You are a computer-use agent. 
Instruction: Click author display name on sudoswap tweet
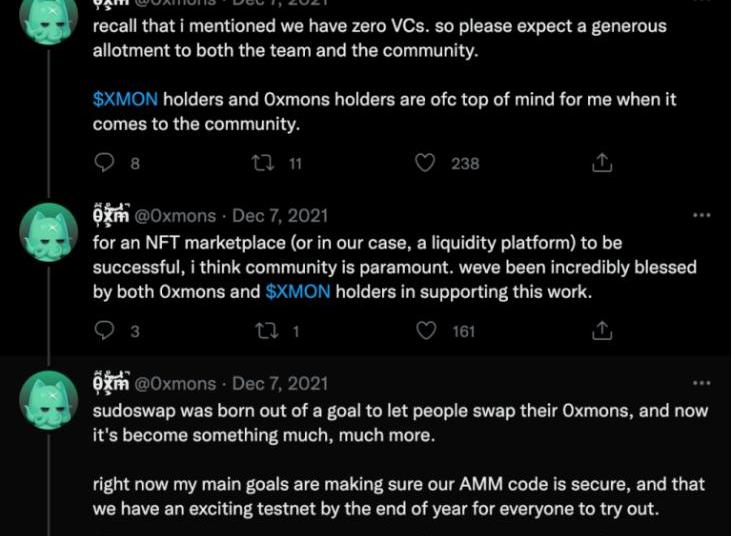pos(110,383)
